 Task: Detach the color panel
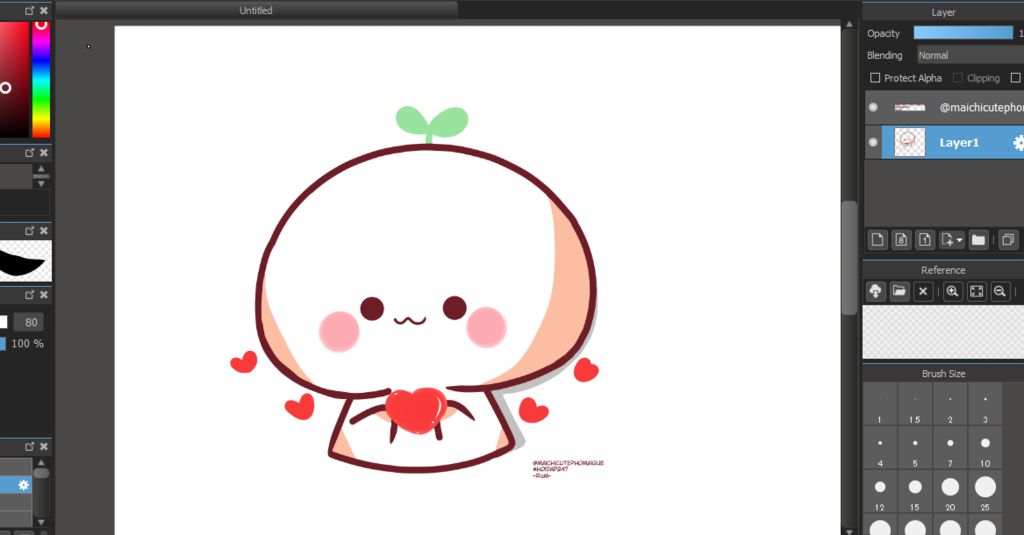click(29, 10)
